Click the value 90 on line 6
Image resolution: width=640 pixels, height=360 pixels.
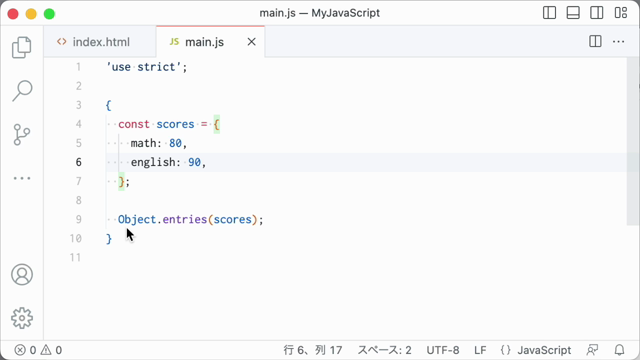(x=194, y=162)
